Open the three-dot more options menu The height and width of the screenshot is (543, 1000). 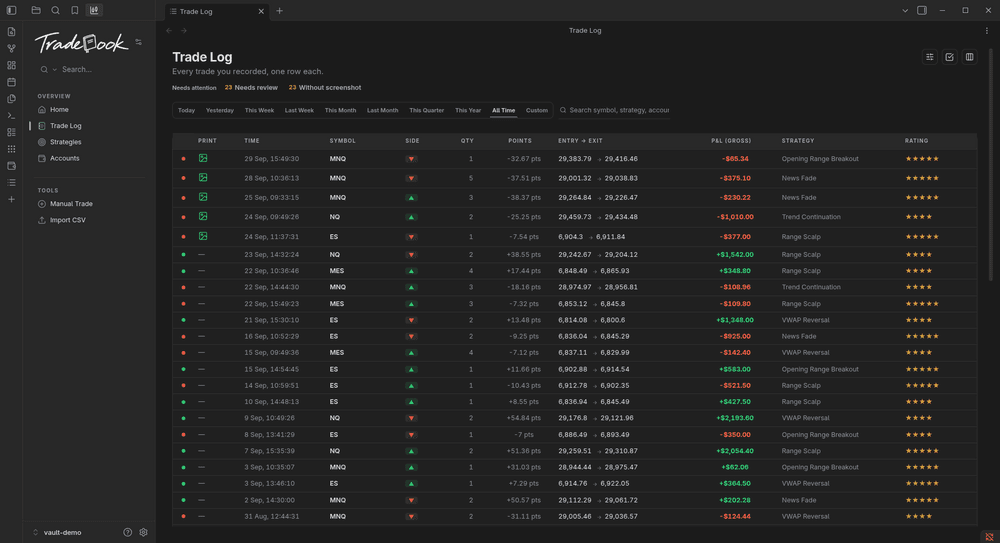point(987,31)
